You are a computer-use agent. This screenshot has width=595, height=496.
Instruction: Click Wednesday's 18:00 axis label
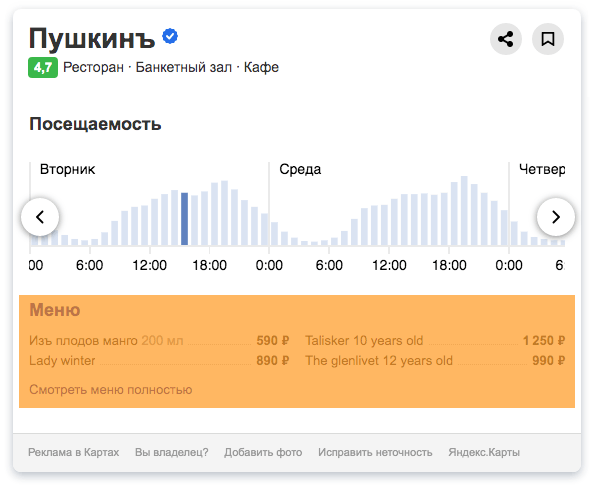click(x=449, y=265)
